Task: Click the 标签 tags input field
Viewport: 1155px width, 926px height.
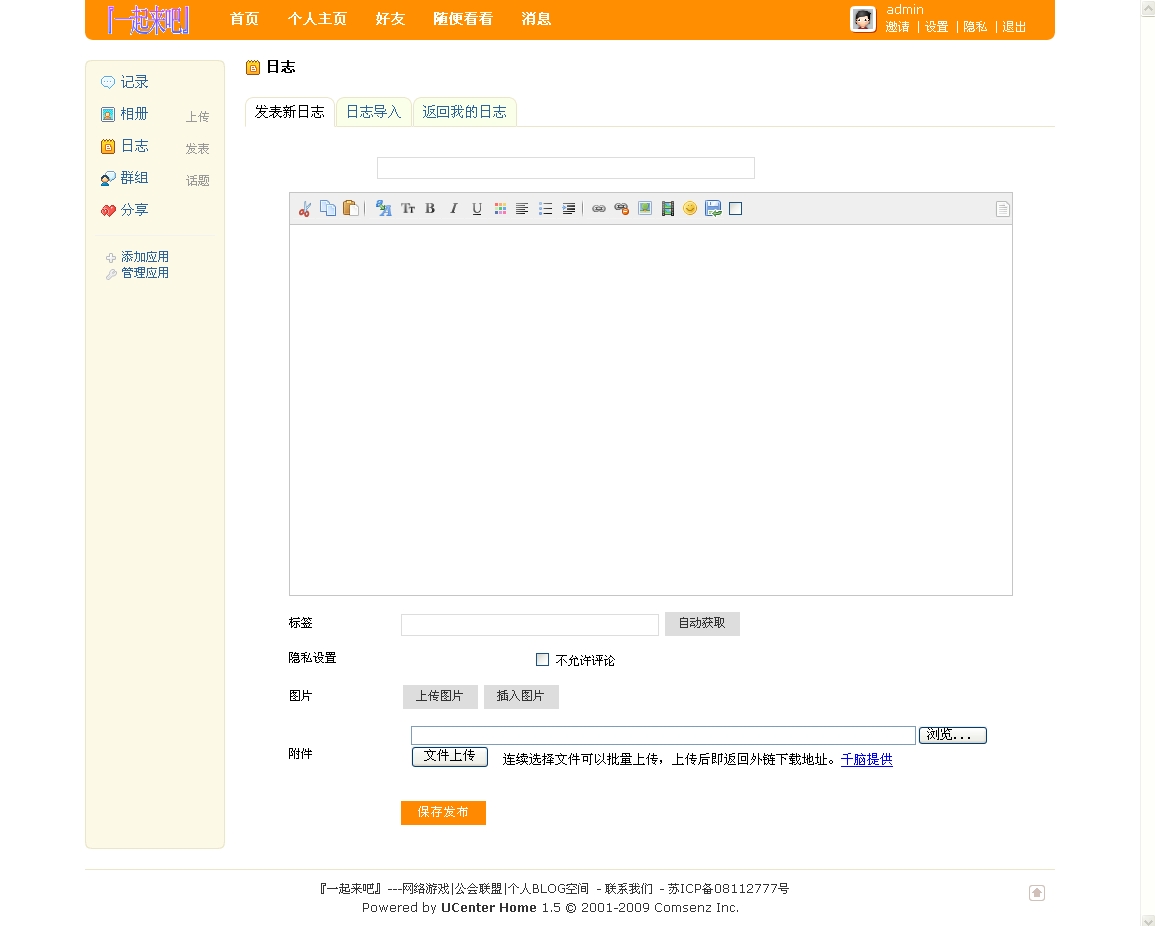Action: (530, 625)
